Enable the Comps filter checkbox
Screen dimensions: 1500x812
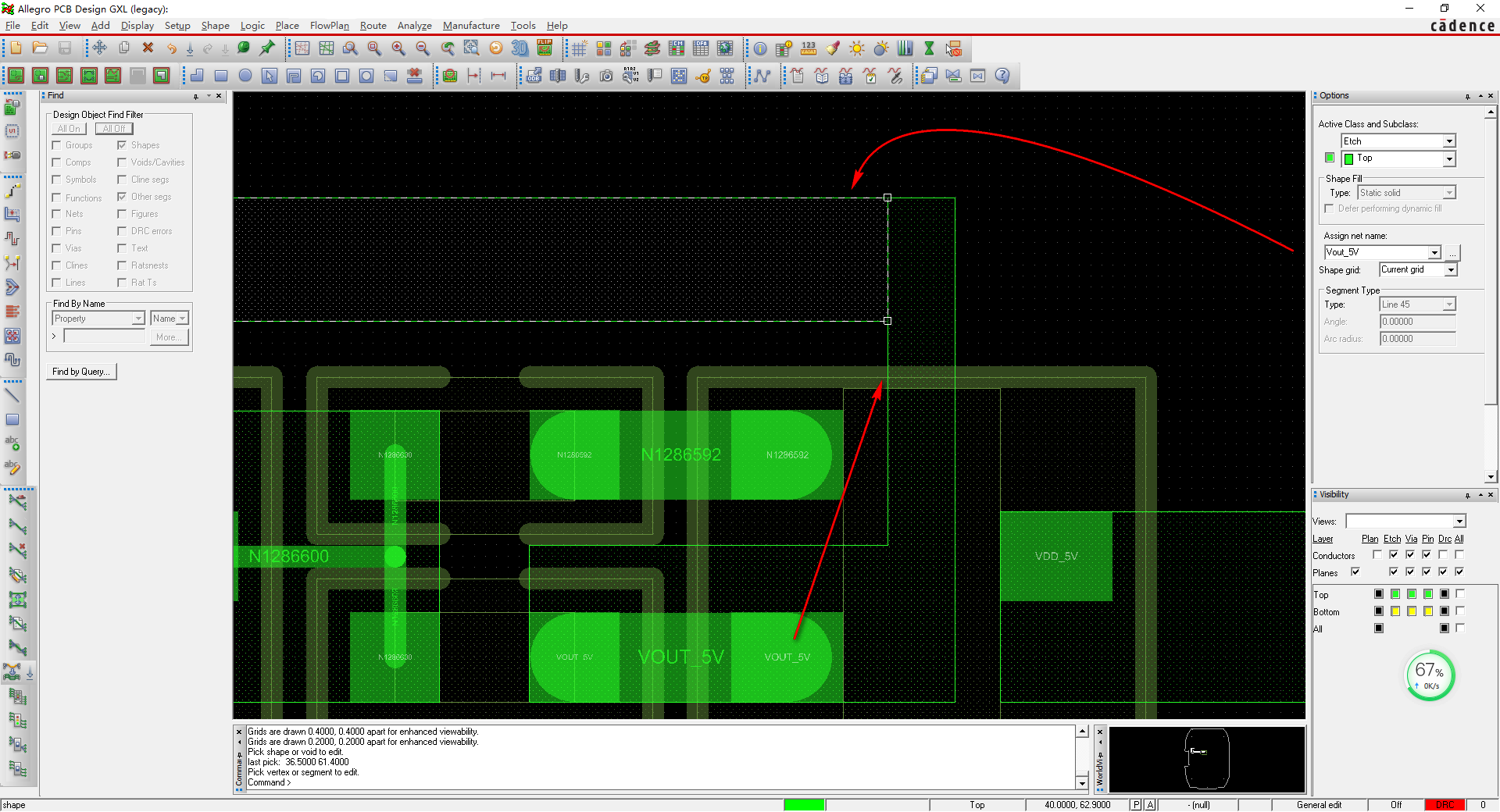pos(55,162)
